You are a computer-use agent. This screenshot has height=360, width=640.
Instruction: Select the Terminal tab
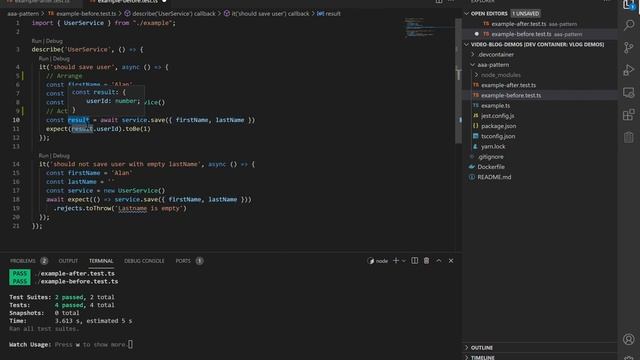tap(101, 261)
